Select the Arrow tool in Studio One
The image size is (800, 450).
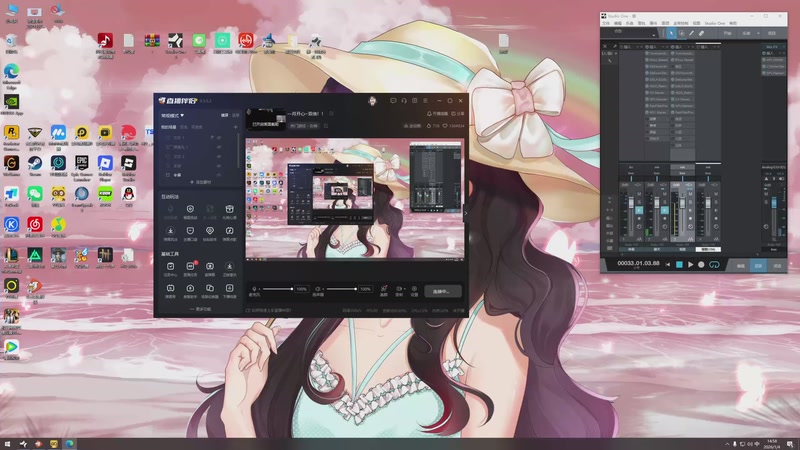(x=671, y=33)
